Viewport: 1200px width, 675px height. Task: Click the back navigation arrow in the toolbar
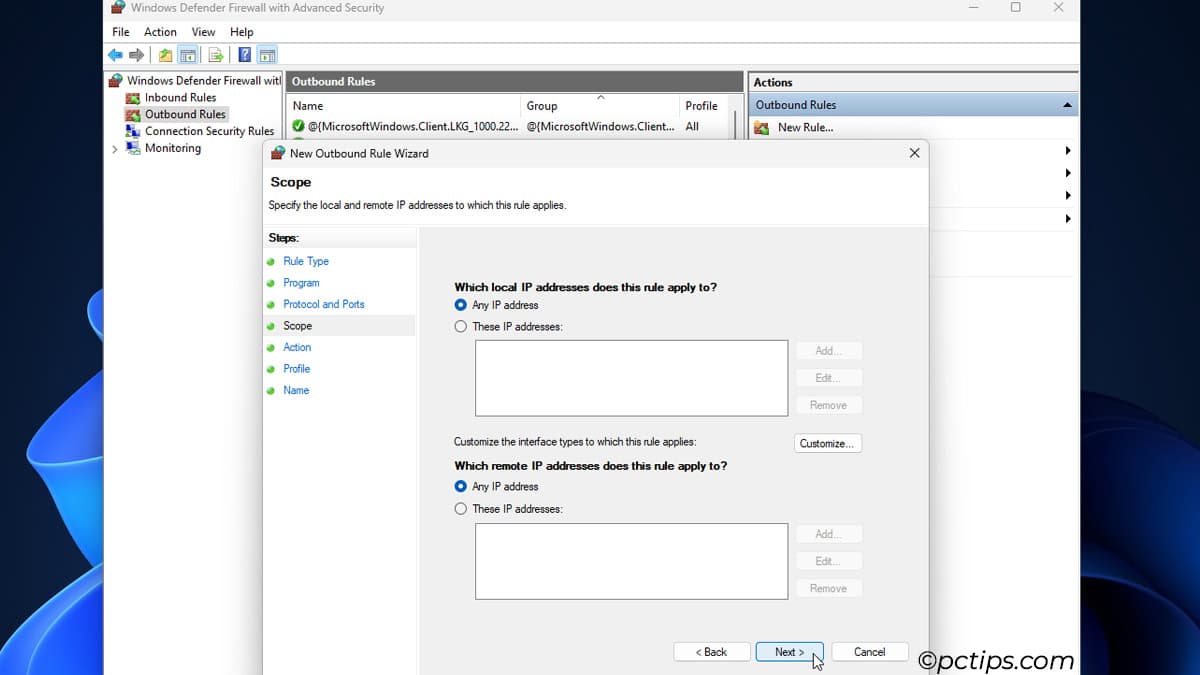[114, 55]
